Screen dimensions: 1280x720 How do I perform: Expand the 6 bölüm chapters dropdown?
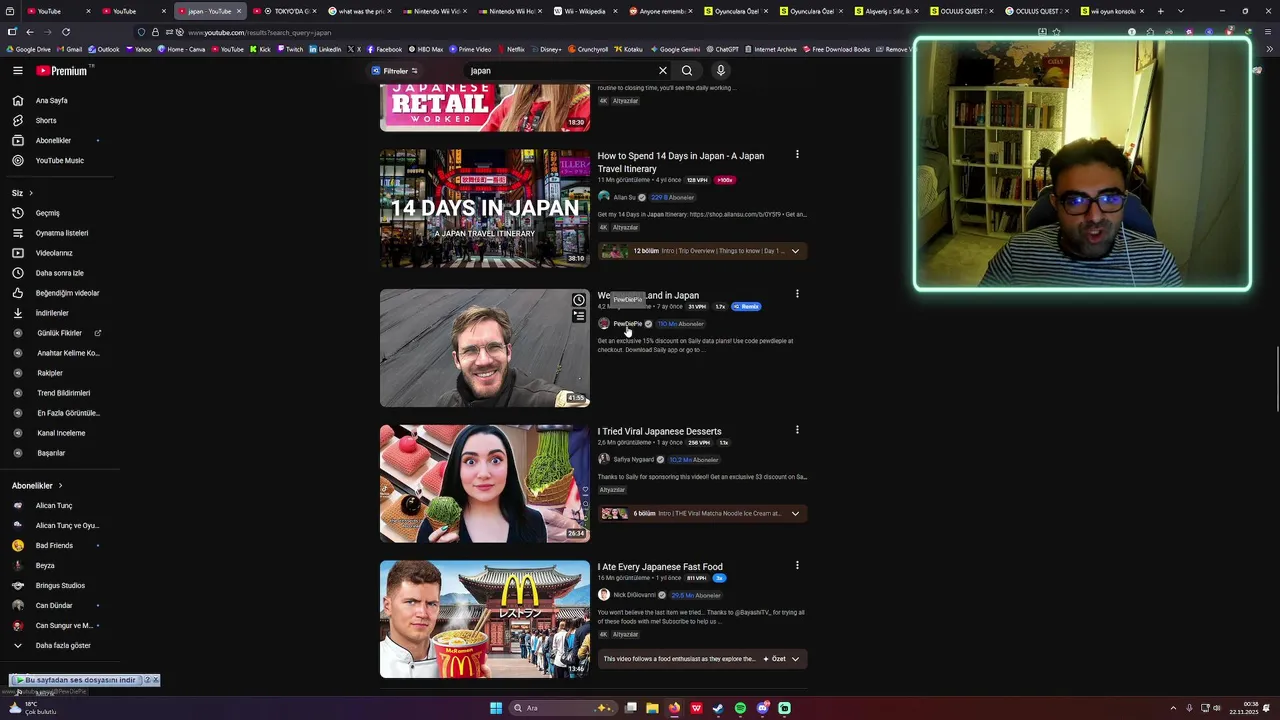[795, 514]
